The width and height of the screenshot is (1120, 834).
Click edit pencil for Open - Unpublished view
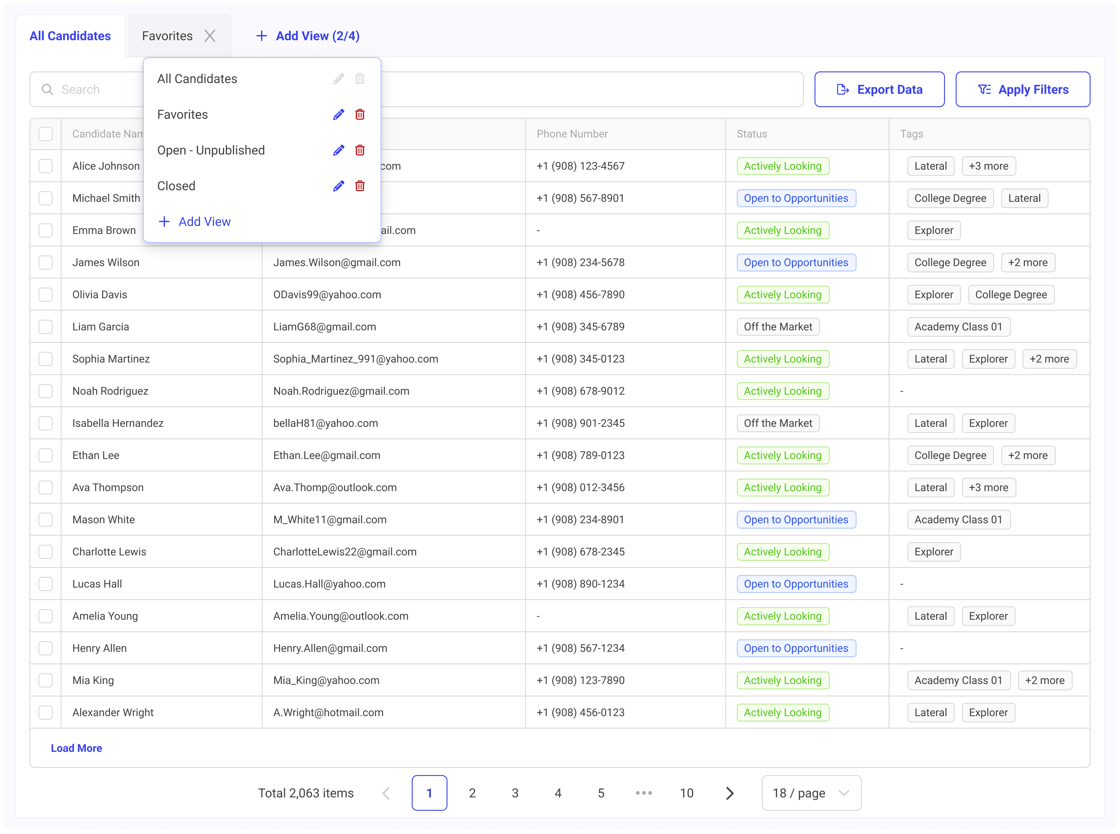pos(338,150)
